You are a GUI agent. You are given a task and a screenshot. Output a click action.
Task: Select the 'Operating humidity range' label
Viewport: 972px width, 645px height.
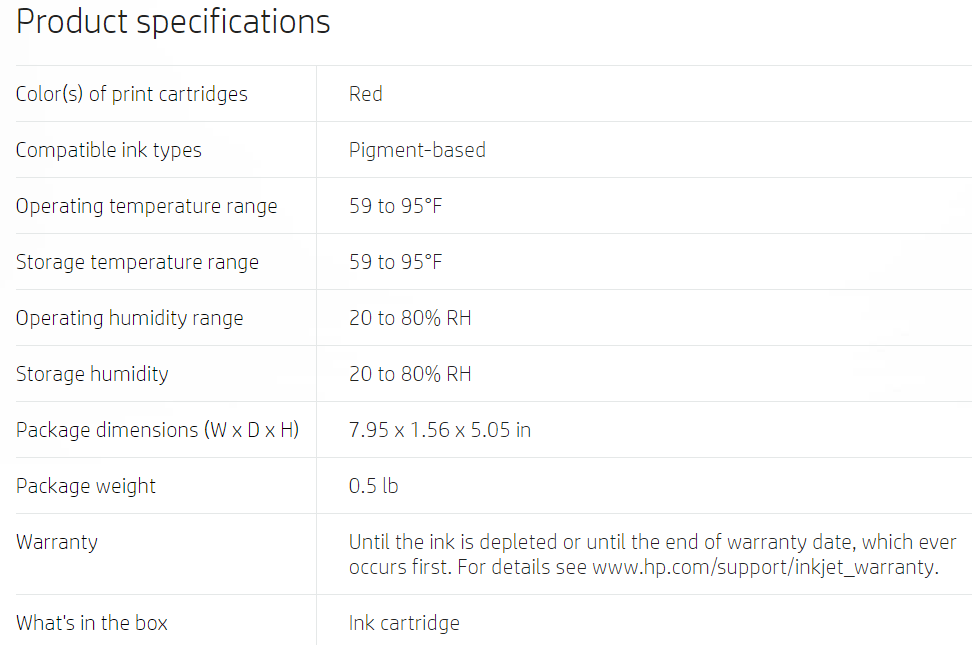pyautogui.click(x=130, y=318)
